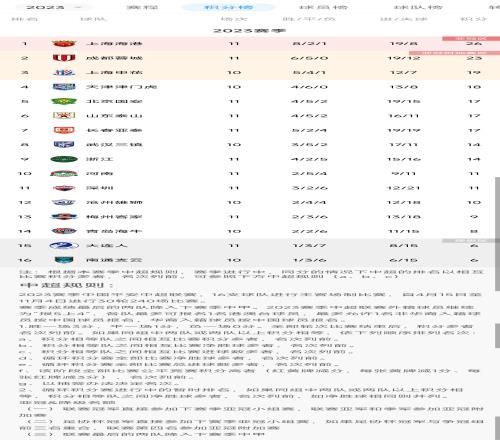Open the 武汉三镇 team name link
Viewport: 500px width, 440px height.
114,145
